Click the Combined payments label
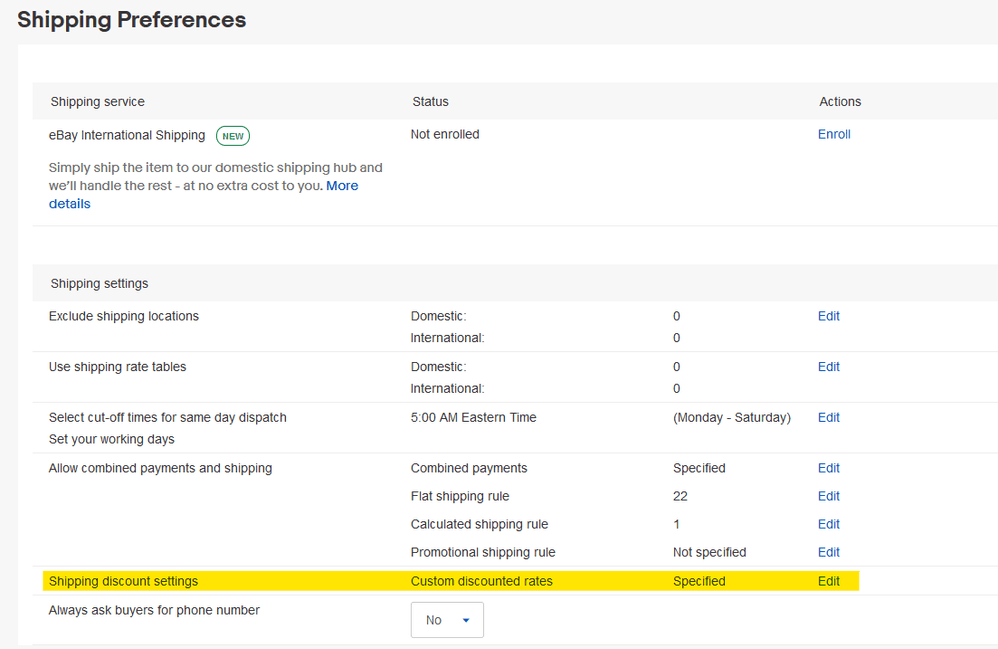Viewport: 998px width, 649px height. tap(469, 468)
